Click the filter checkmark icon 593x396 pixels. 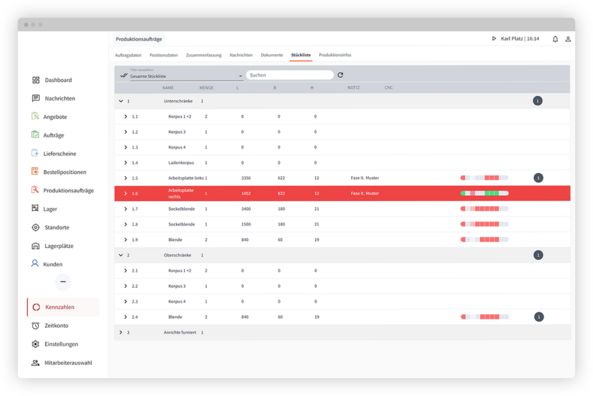(x=123, y=75)
